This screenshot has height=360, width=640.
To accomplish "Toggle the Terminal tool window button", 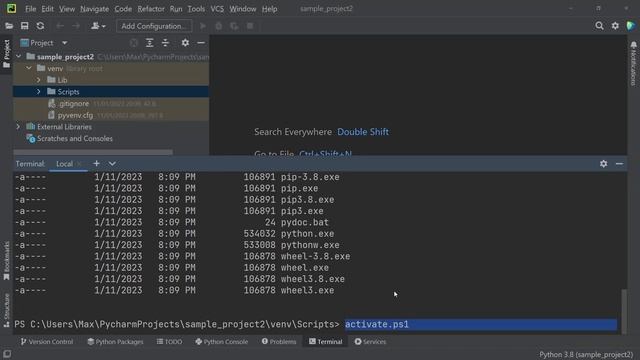I will point(325,342).
